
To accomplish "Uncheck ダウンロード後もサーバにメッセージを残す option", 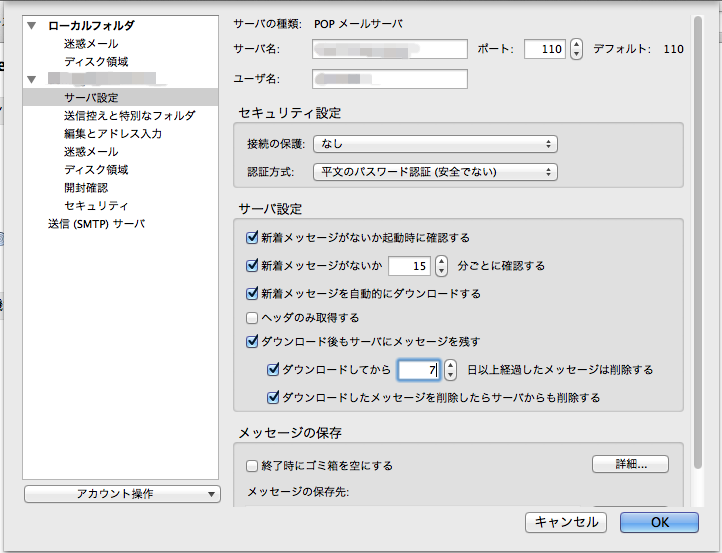I will 252,342.
